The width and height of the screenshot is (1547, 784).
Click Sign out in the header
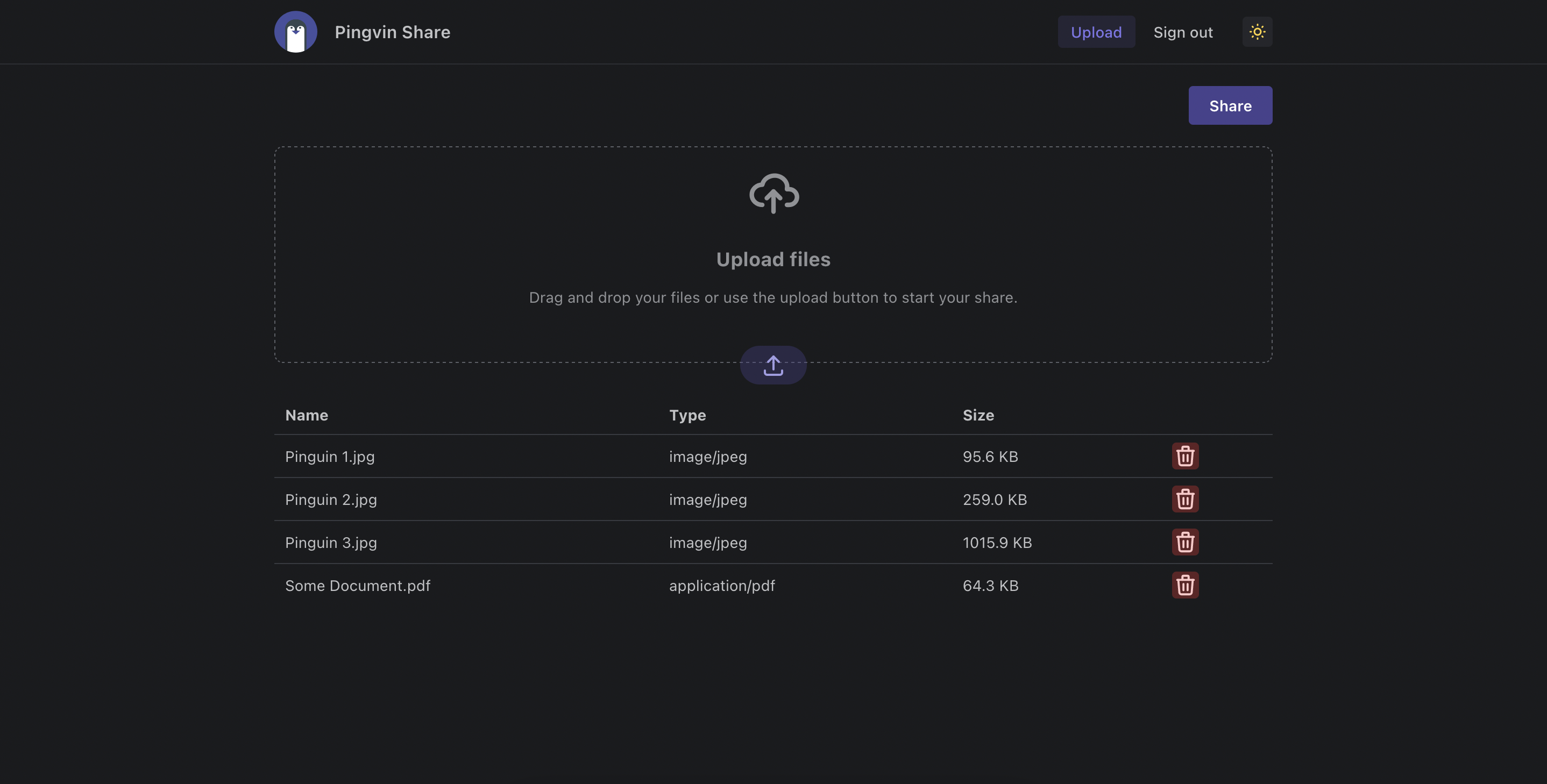[x=1182, y=32]
